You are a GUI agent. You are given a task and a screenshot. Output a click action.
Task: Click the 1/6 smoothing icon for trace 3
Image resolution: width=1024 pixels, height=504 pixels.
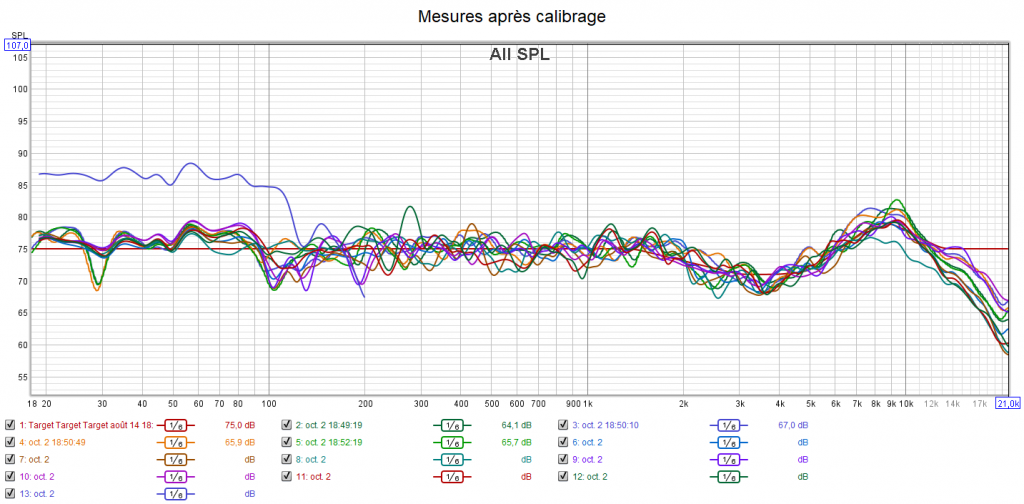[729, 425]
